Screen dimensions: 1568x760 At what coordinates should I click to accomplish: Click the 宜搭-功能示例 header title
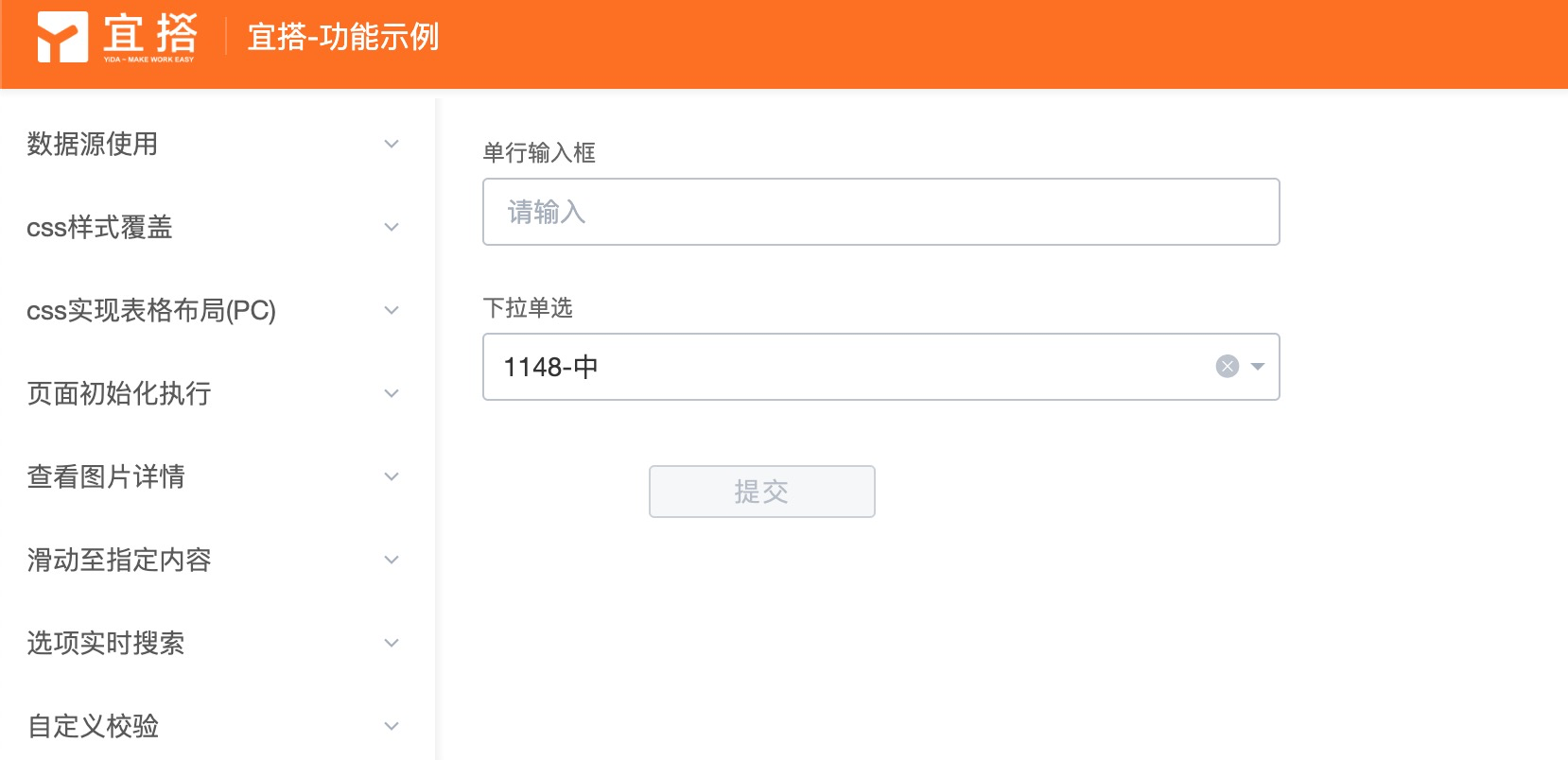coord(343,37)
